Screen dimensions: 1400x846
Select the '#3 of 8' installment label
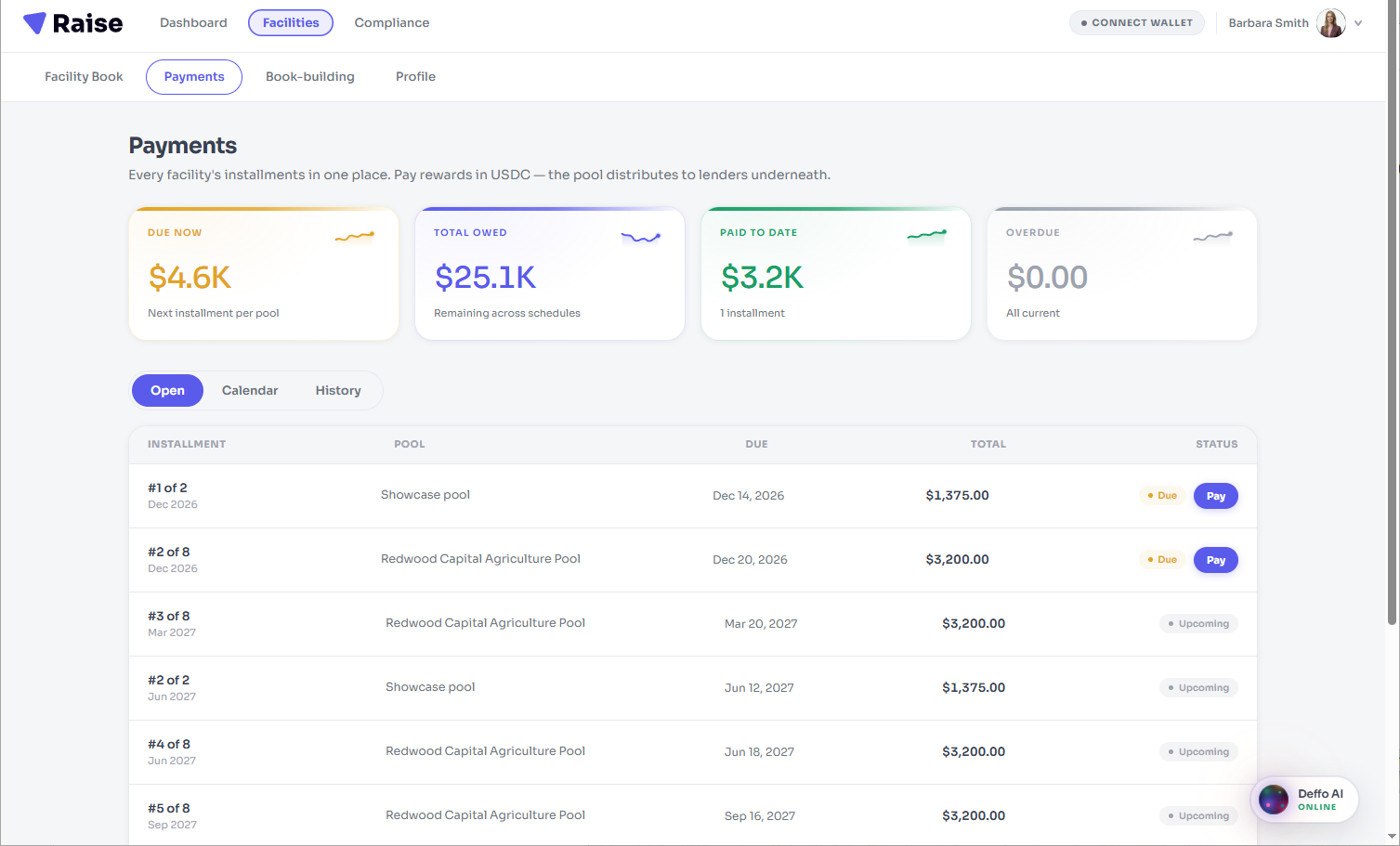(169, 617)
